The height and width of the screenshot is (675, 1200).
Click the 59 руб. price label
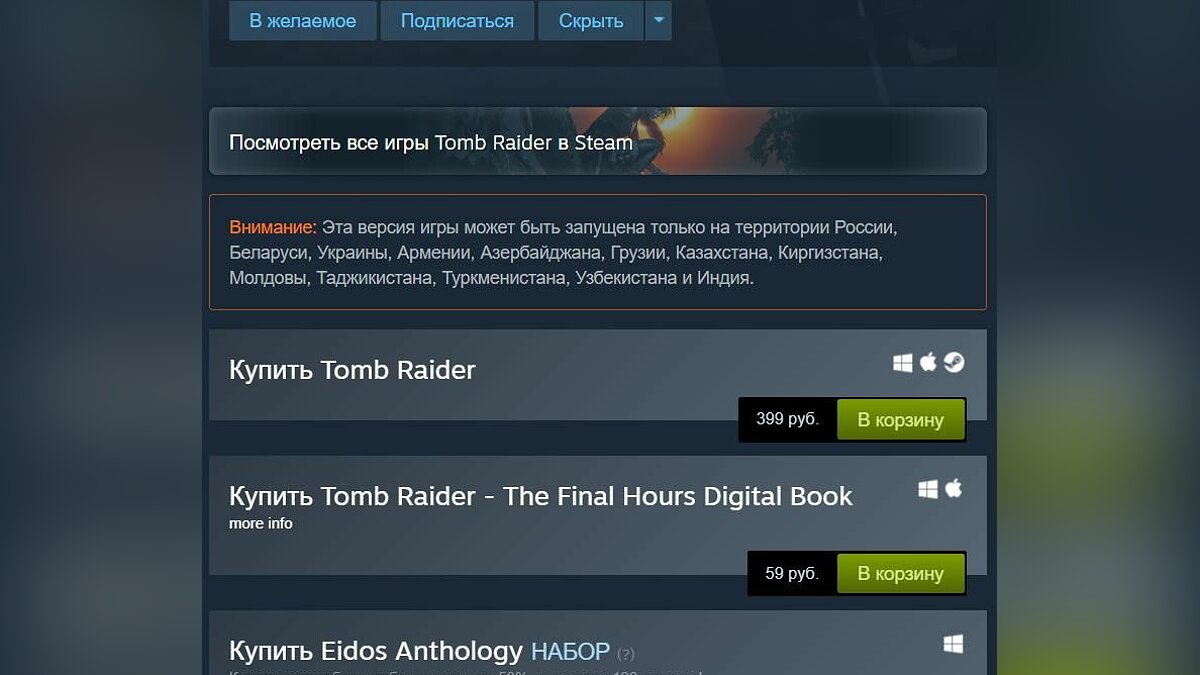pyautogui.click(x=792, y=573)
